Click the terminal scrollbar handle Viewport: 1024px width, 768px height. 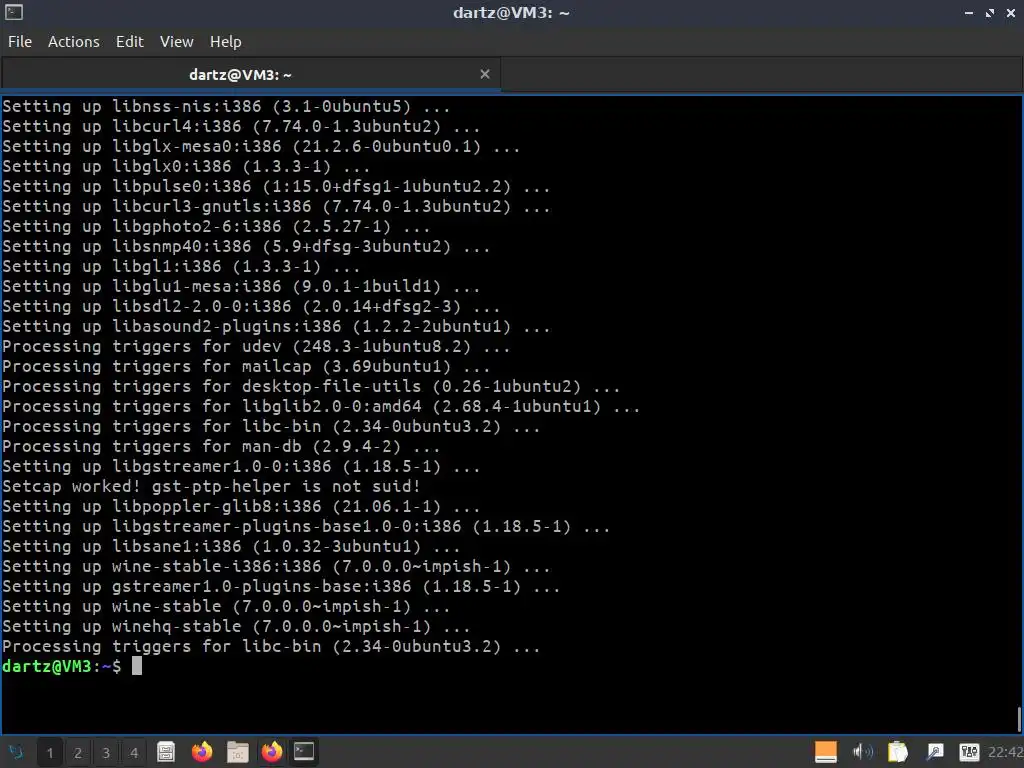[x=1019, y=720]
